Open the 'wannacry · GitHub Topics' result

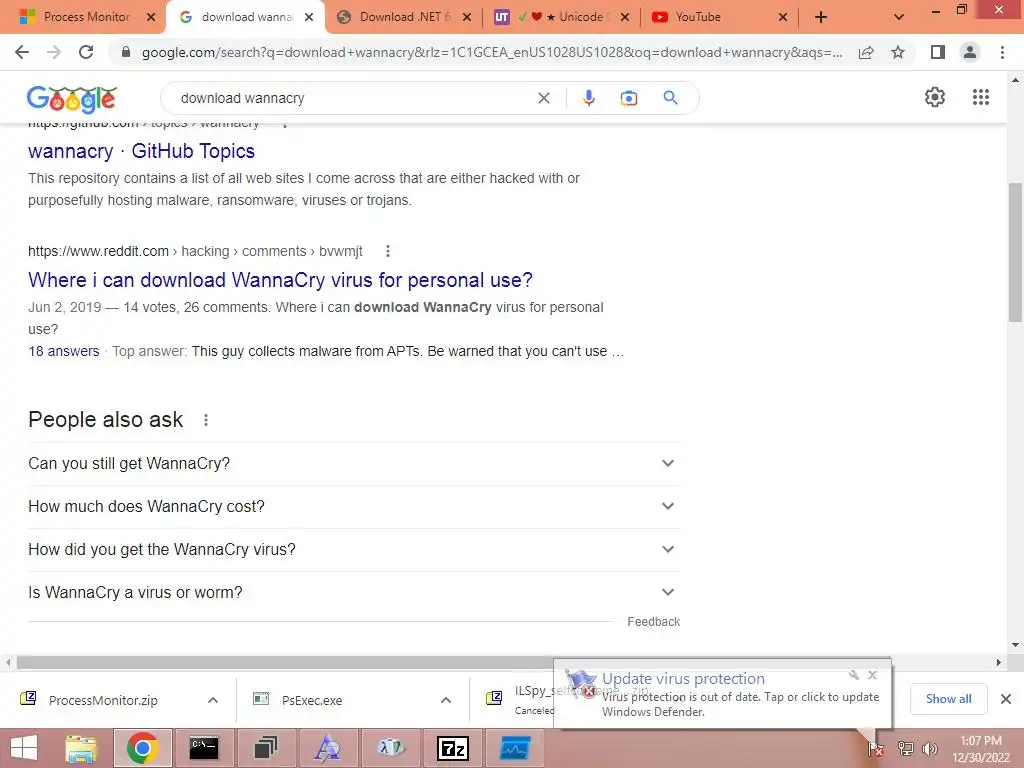click(x=141, y=151)
